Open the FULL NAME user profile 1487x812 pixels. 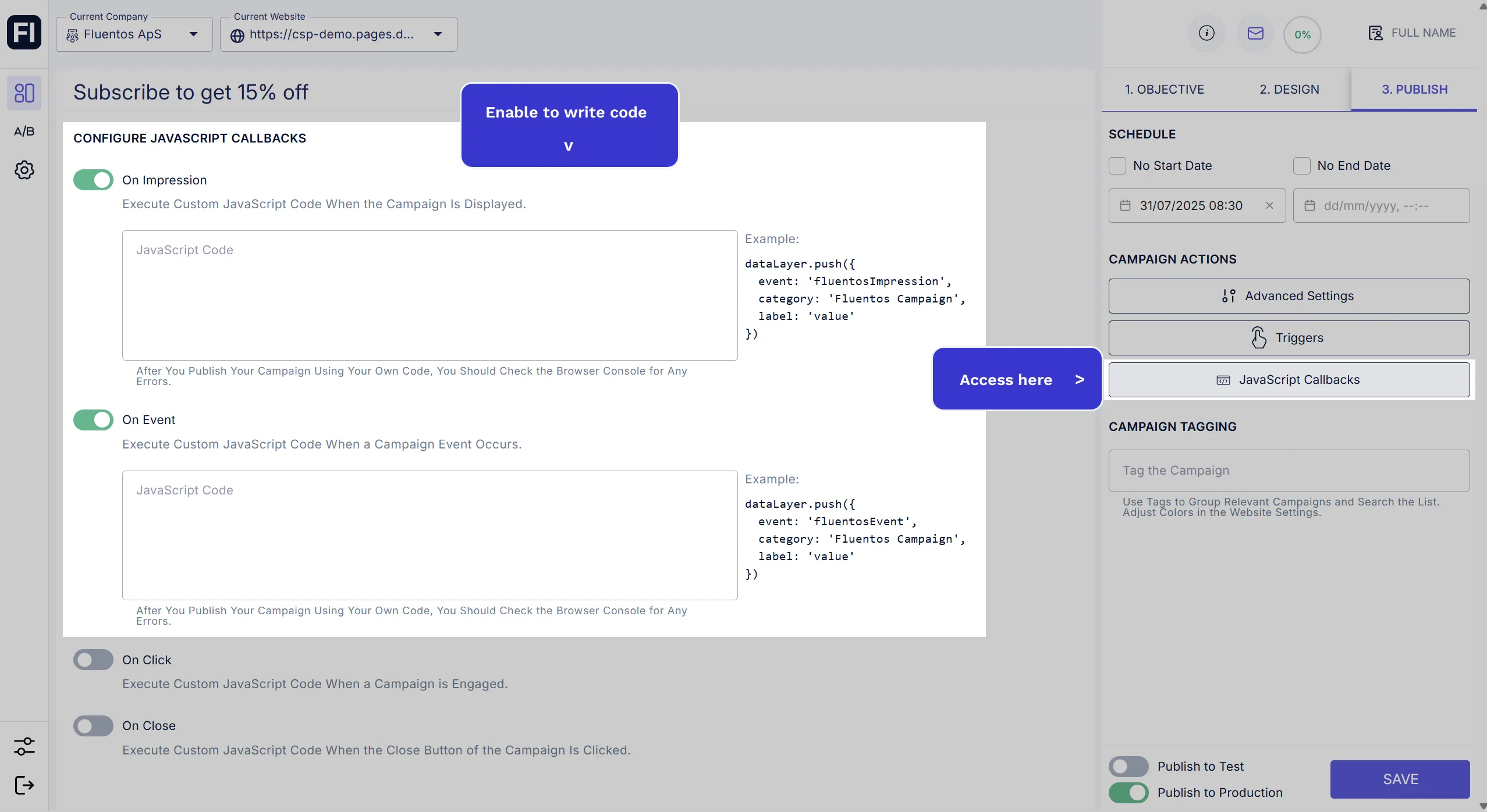pyautogui.click(x=1412, y=33)
